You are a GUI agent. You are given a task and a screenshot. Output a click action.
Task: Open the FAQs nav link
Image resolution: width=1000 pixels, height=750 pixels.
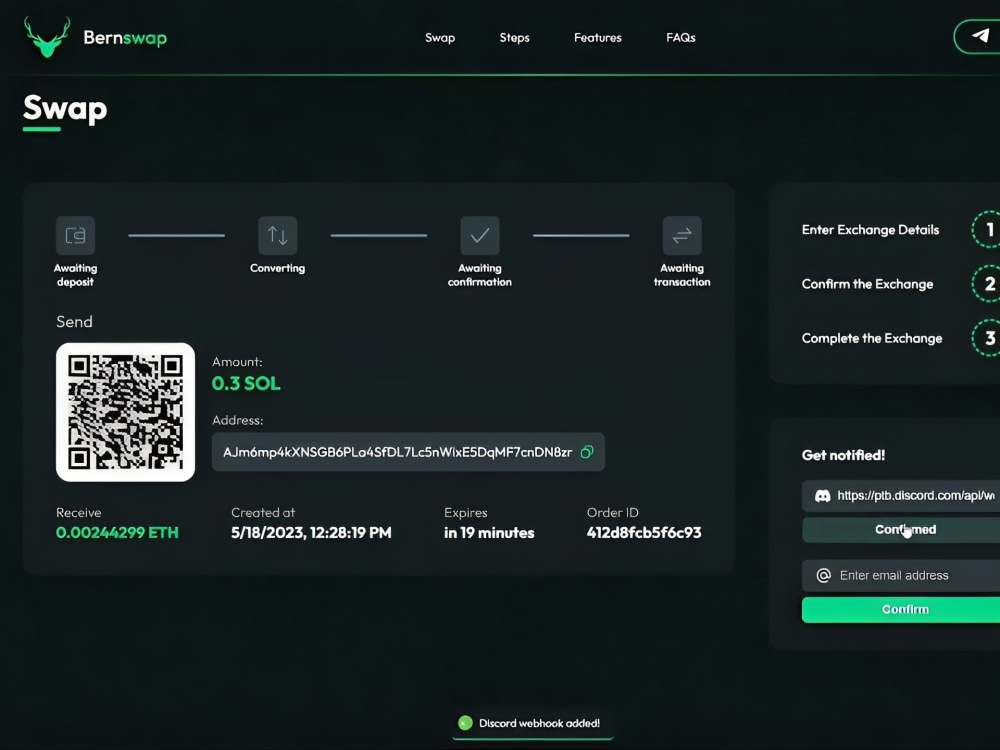[680, 38]
